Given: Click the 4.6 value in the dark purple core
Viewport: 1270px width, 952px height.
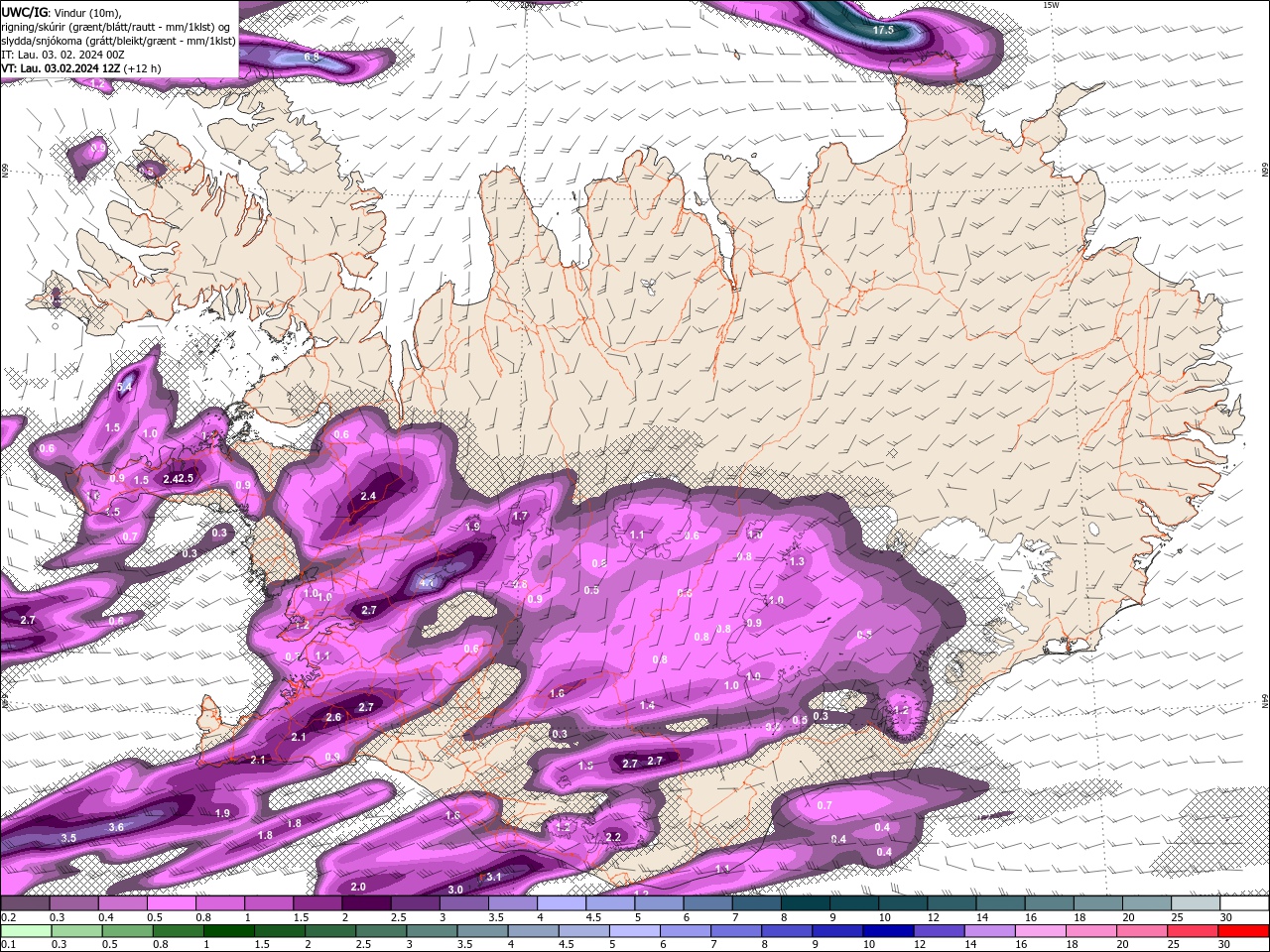Looking at the screenshot, I should coord(428,583).
